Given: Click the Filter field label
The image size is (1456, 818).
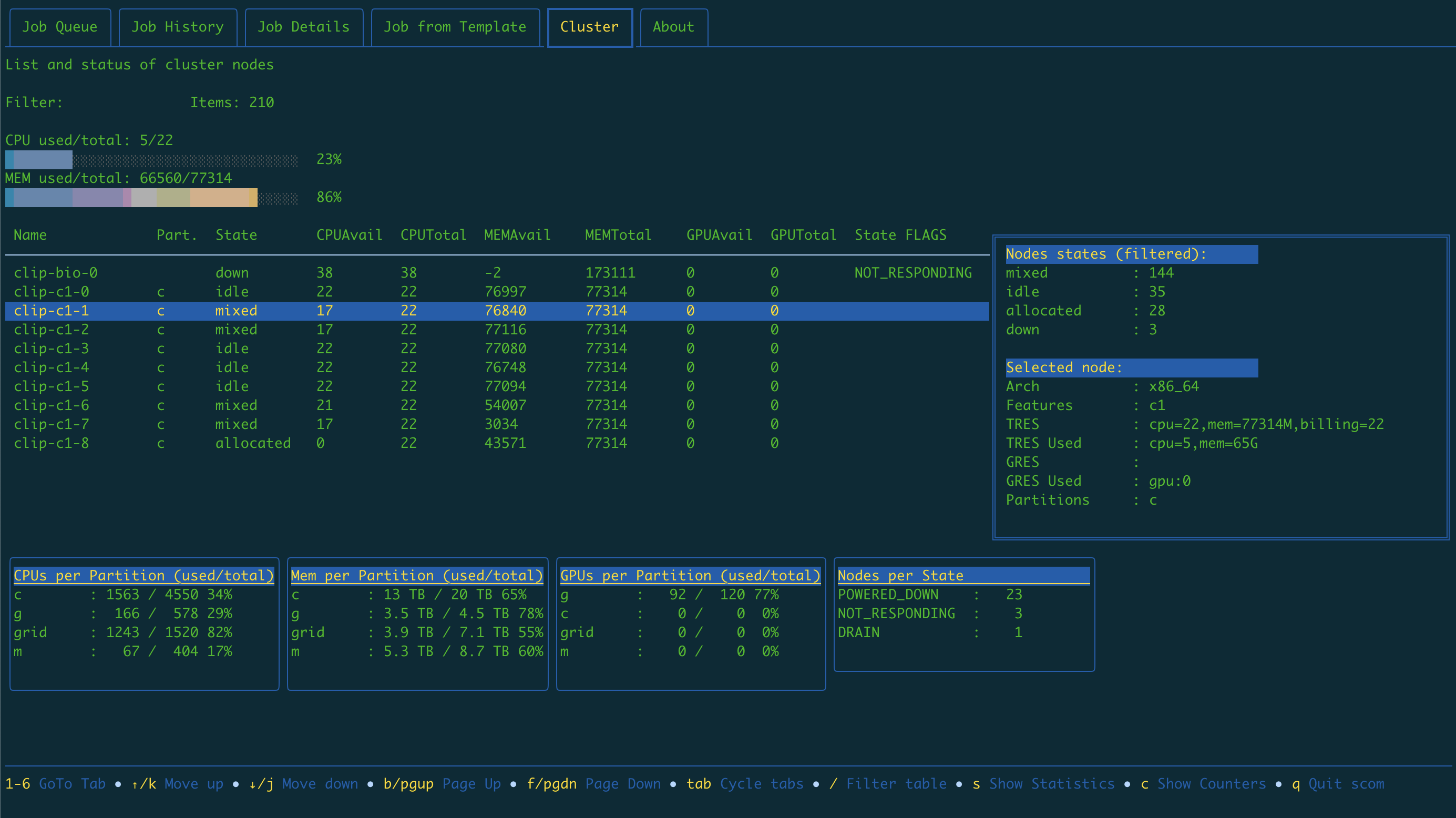Looking at the screenshot, I should (34, 103).
